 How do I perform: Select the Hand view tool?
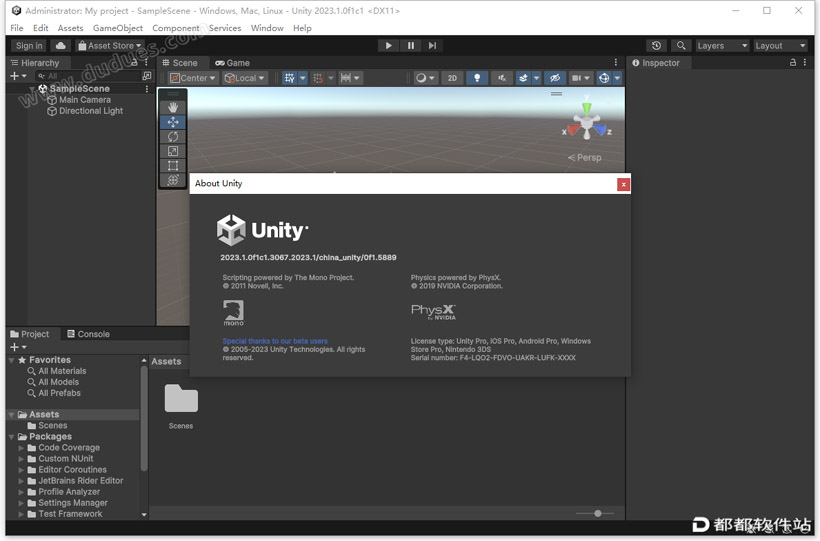pos(173,107)
